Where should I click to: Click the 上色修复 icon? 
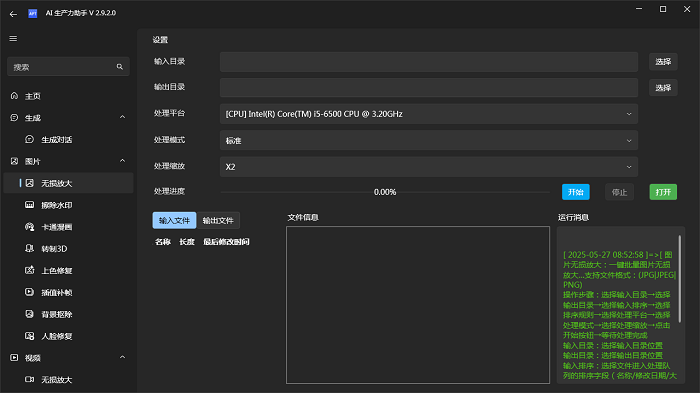tap(29, 270)
